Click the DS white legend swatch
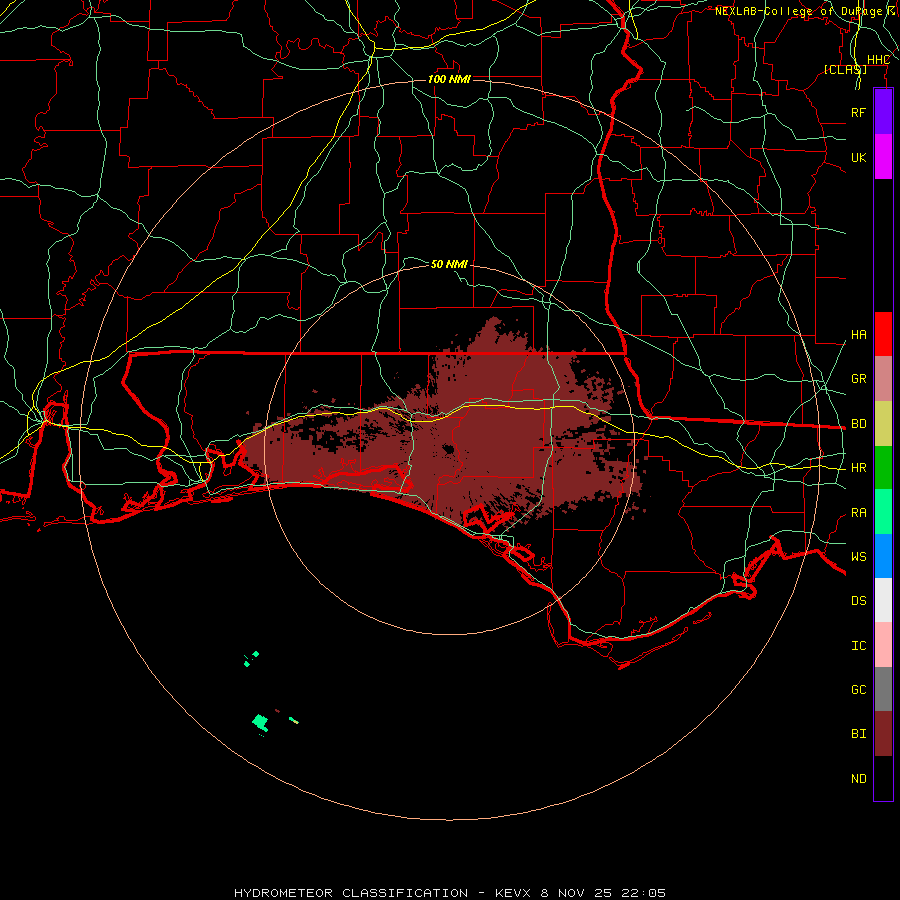This screenshot has width=900, height=900. click(883, 600)
